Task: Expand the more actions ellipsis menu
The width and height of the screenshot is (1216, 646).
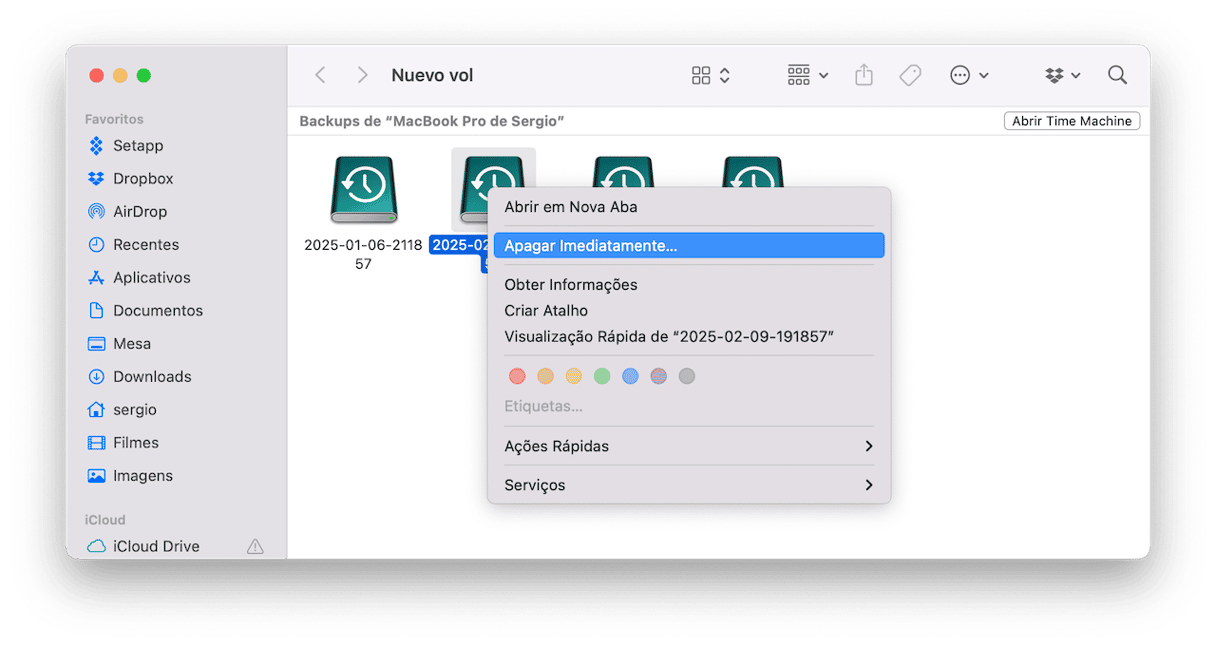Action: pyautogui.click(x=968, y=76)
